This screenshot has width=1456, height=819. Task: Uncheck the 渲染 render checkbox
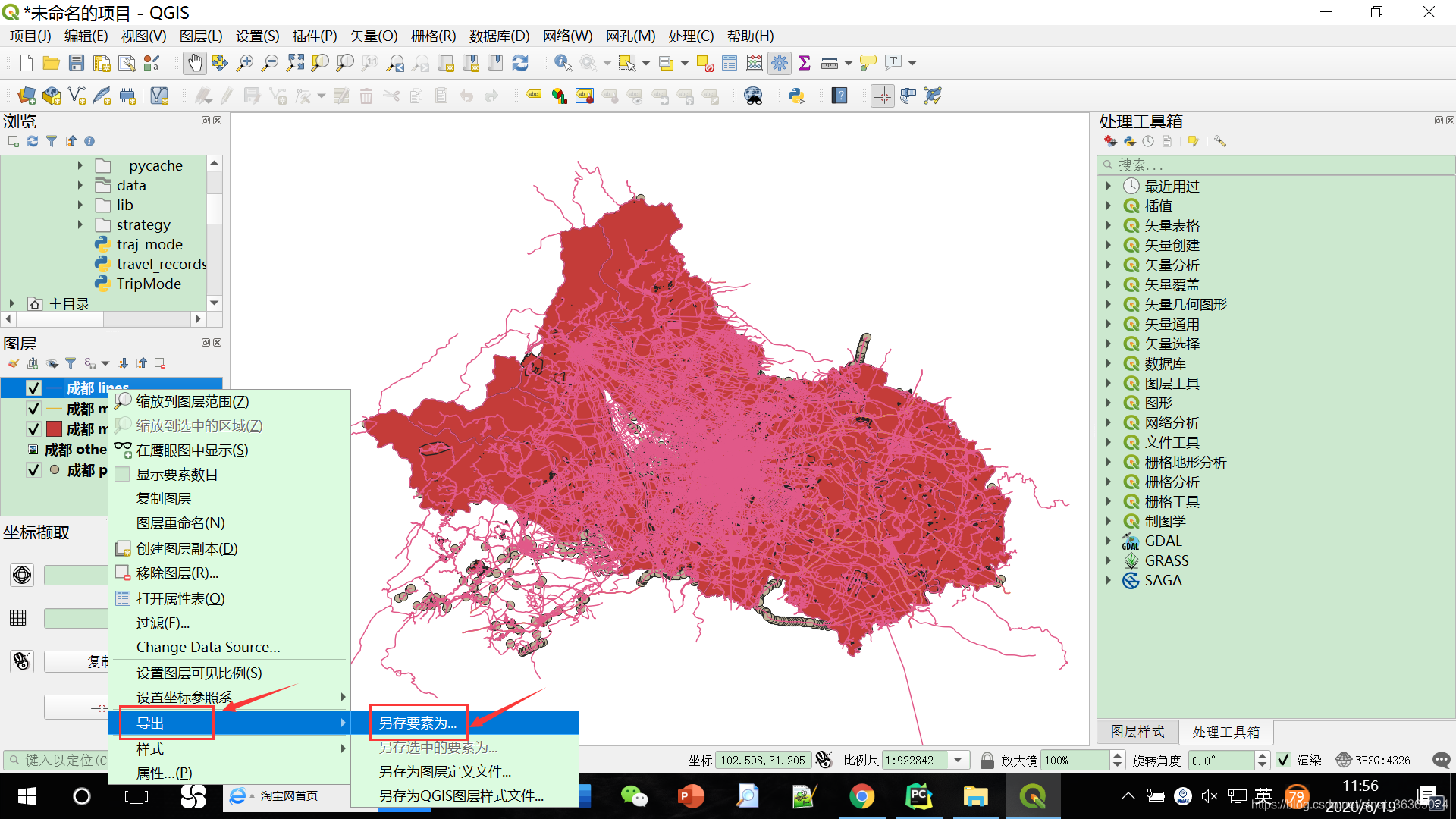pyautogui.click(x=1283, y=760)
